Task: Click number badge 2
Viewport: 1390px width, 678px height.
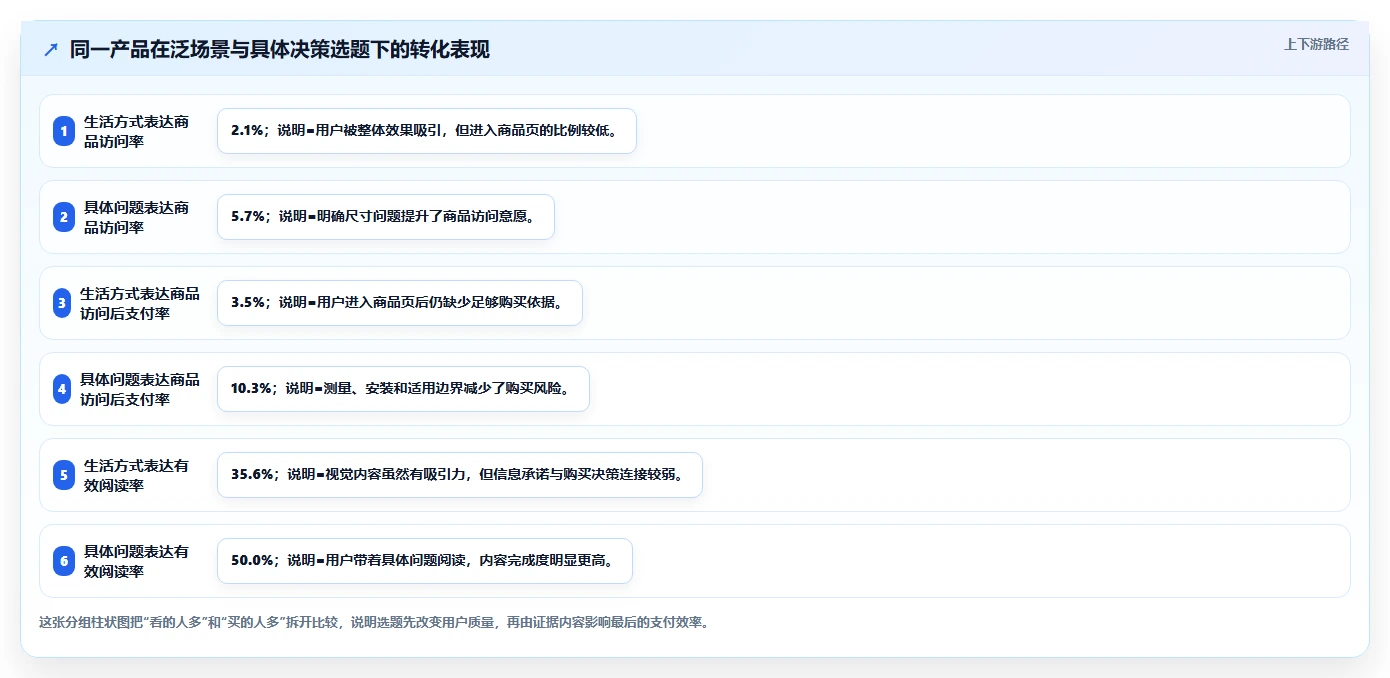Action: (64, 217)
